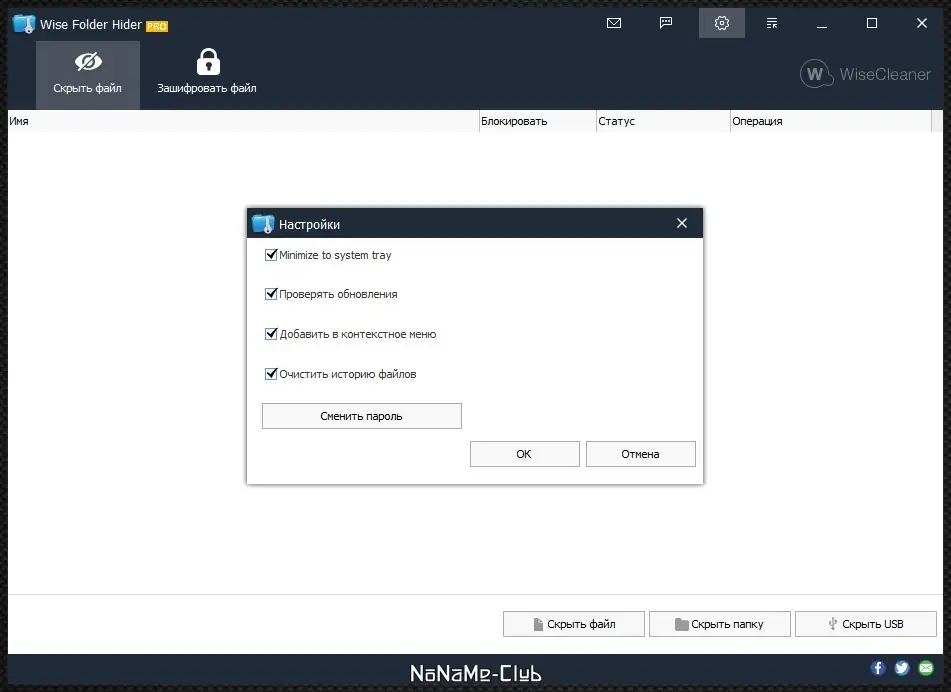Viewport: 951px width, 692px height.
Task: Click the settings gear icon
Action: point(722,23)
